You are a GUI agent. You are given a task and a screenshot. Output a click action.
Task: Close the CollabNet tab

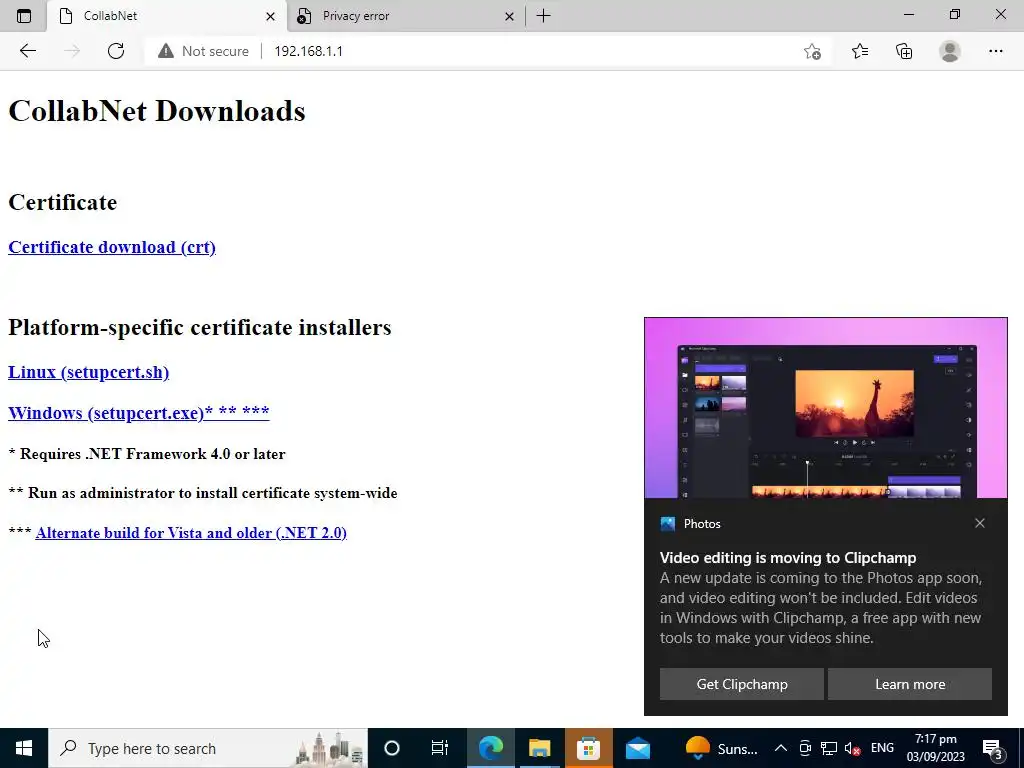tap(270, 16)
